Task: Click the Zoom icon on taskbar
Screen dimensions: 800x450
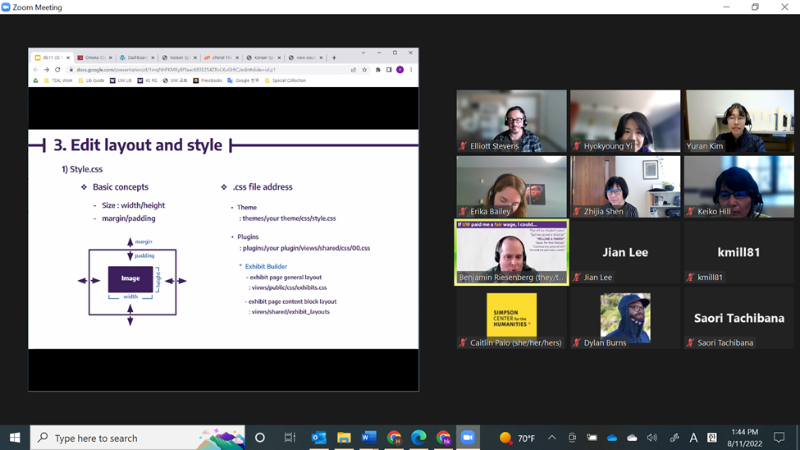Action: click(468, 438)
